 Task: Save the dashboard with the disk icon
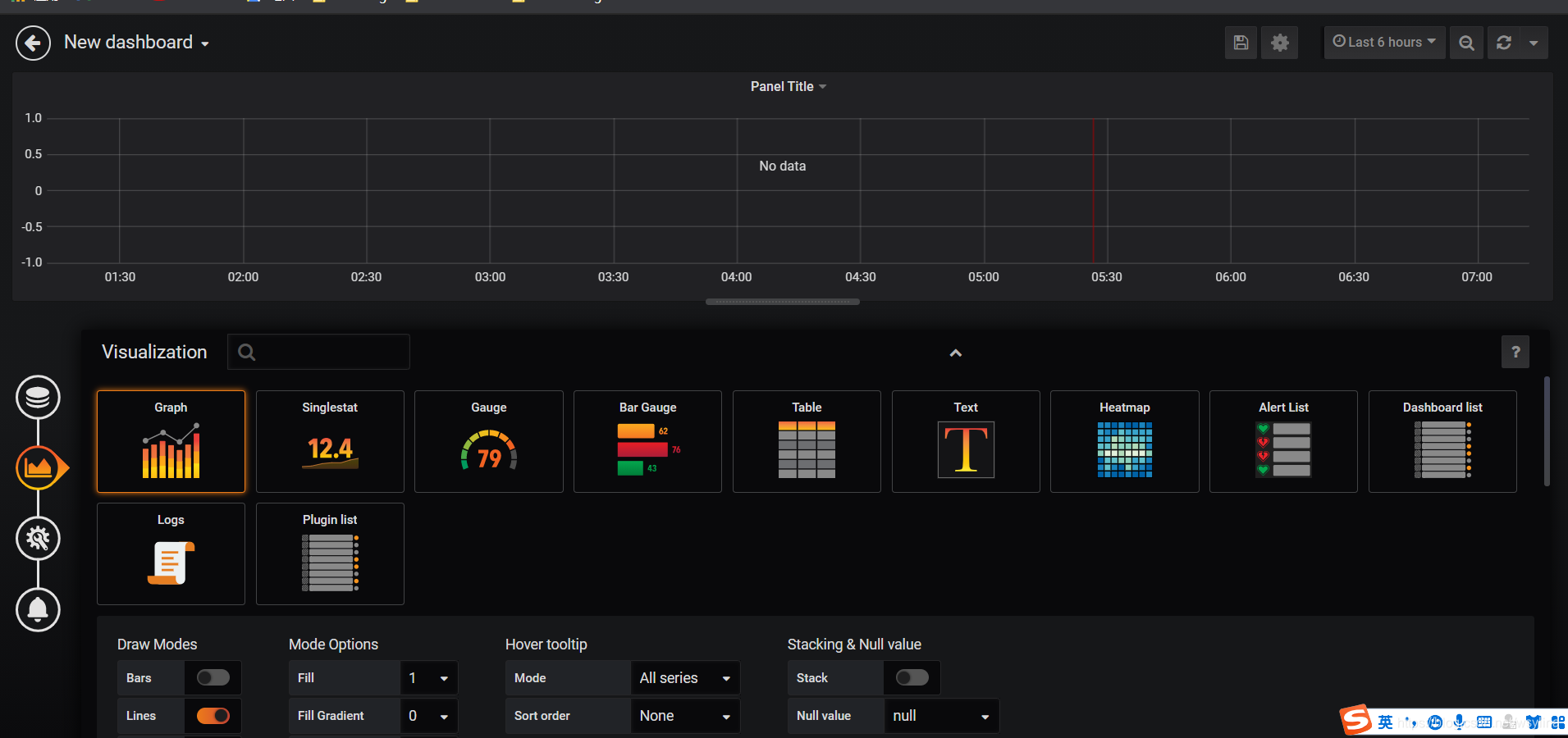[1241, 43]
